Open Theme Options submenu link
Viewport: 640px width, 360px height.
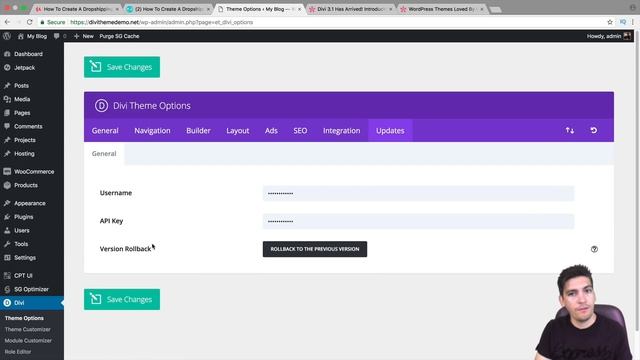point(24,318)
